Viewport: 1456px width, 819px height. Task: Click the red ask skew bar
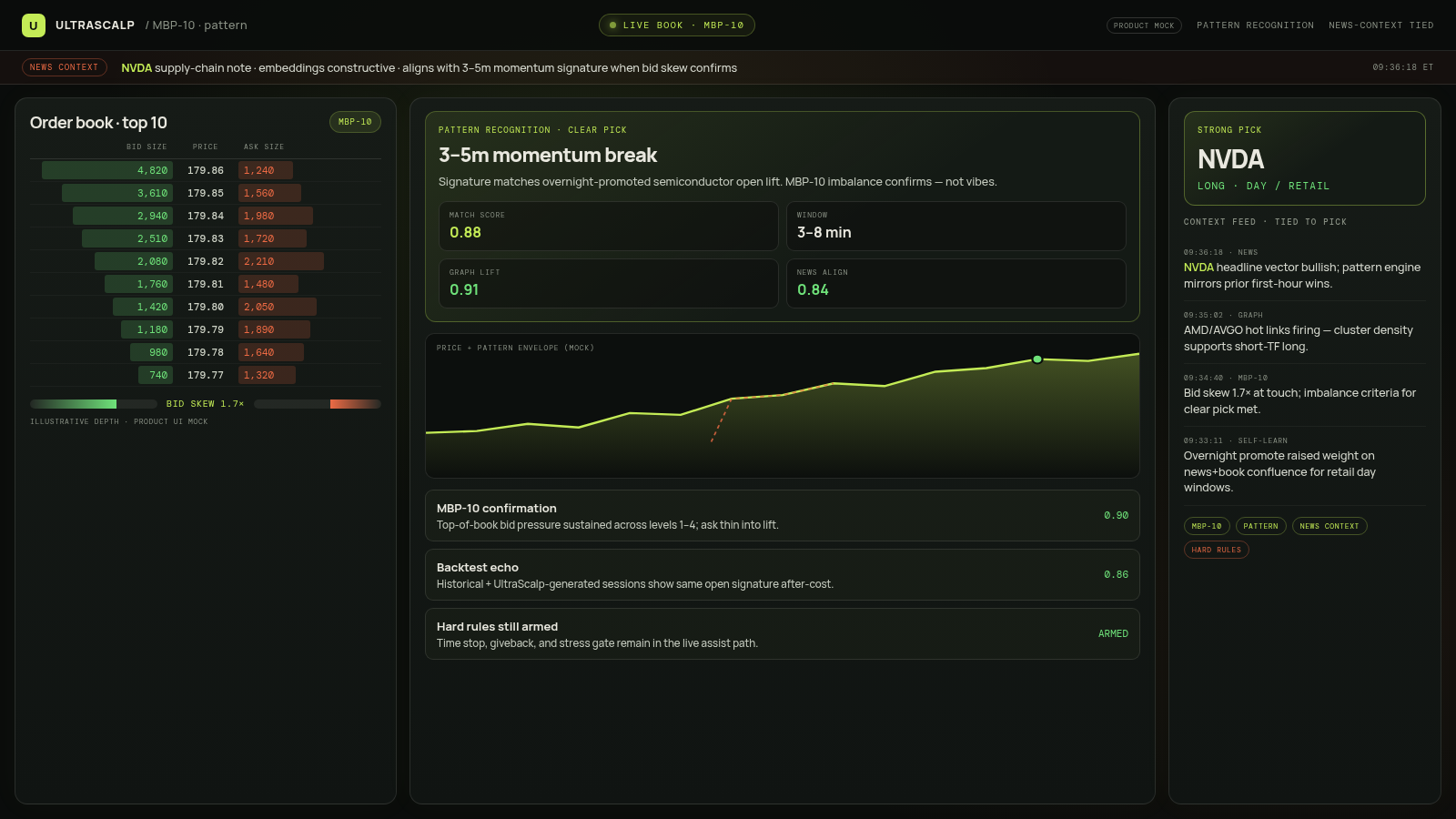pos(318,404)
